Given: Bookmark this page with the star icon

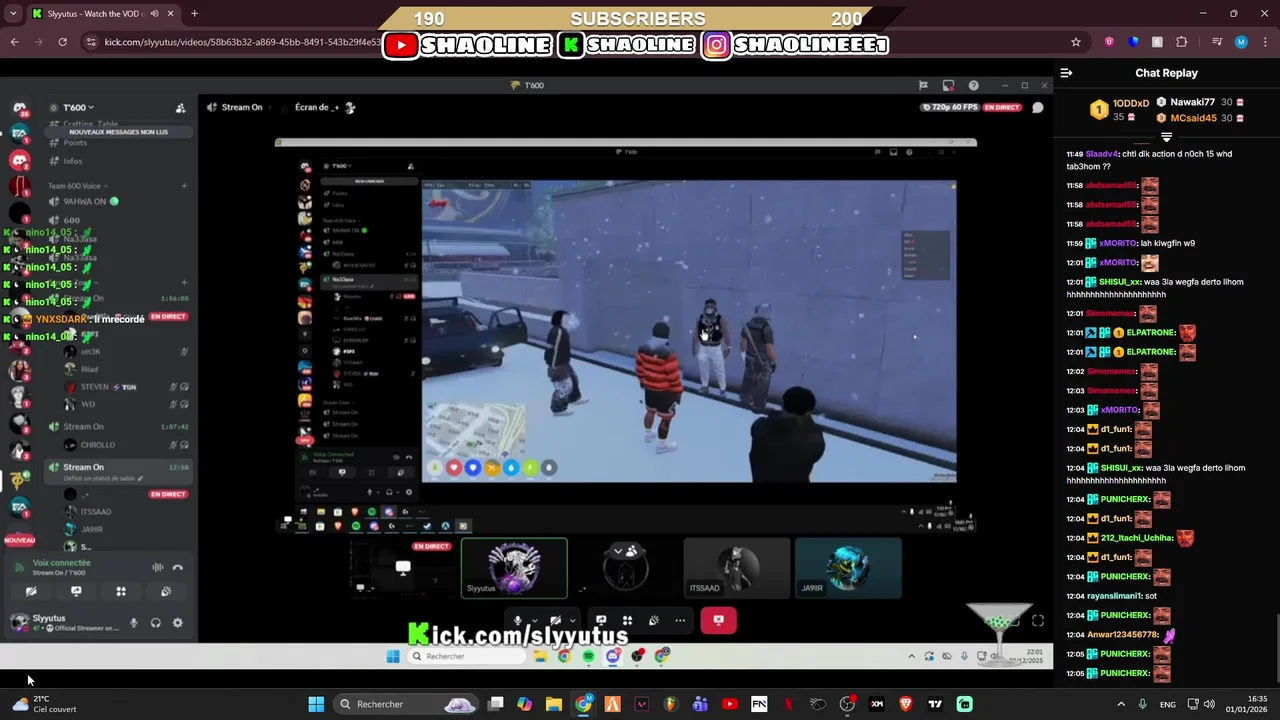Looking at the screenshot, I should click(x=1076, y=42).
